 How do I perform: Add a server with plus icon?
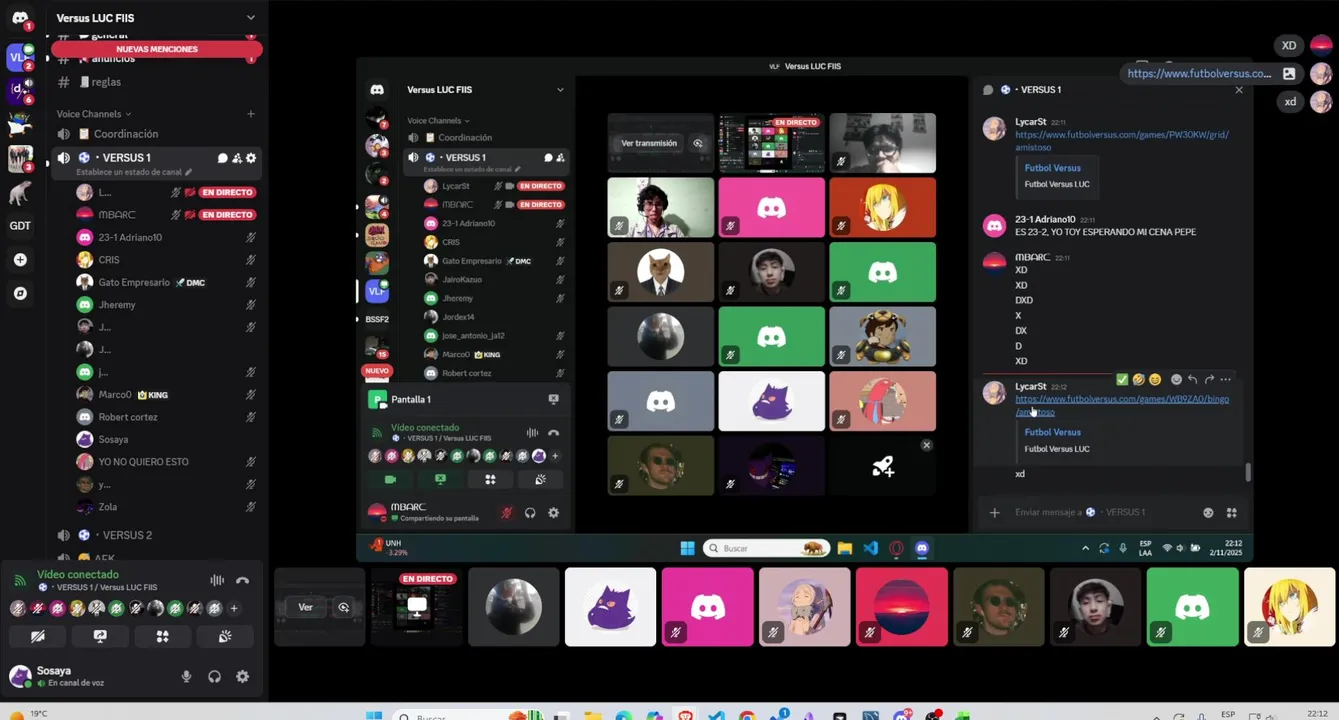[x=20, y=260]
